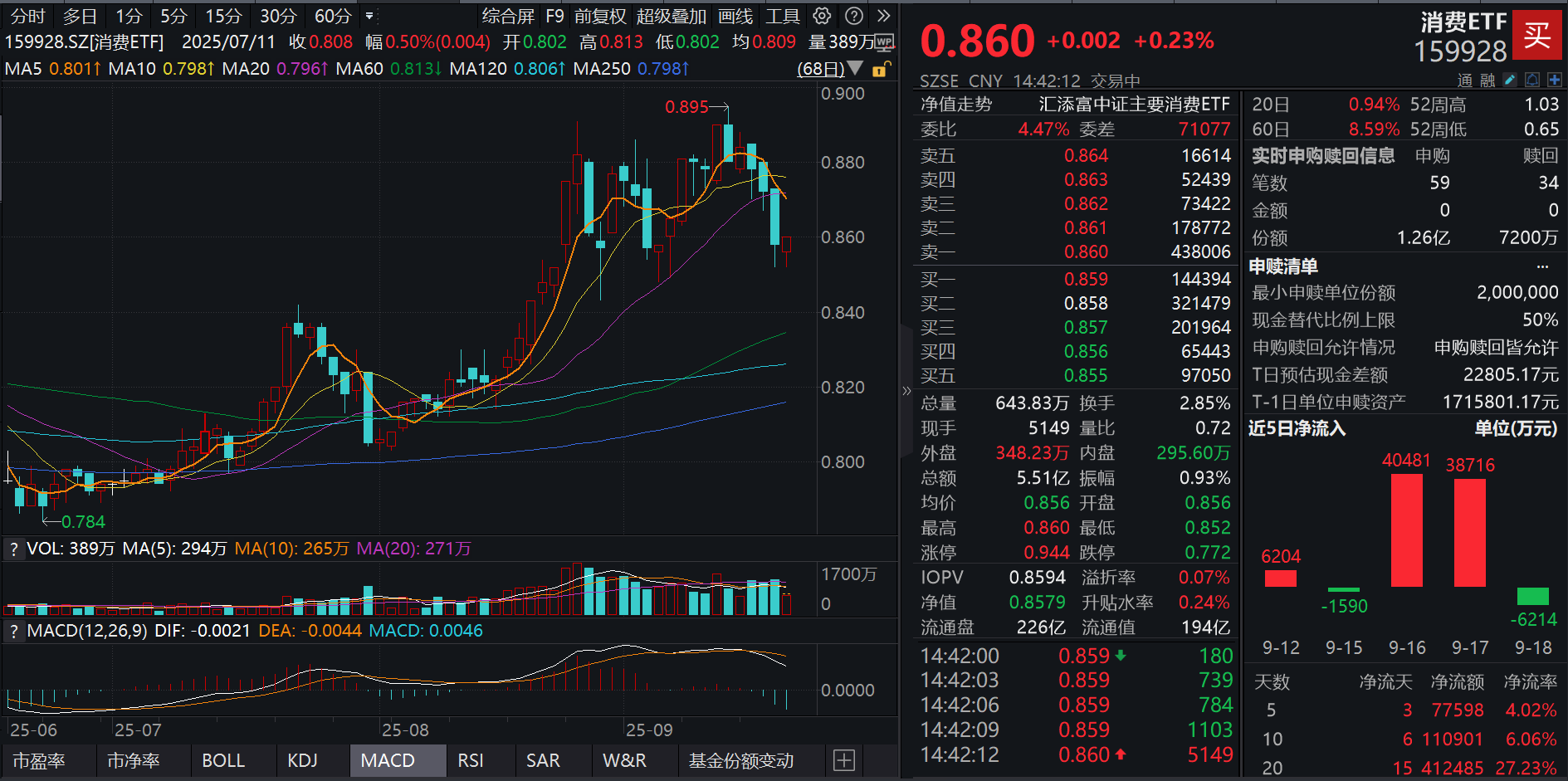Click the WP icon next to 量389万
This screenshot has height=781, width=1568.
tap(883, 41)
